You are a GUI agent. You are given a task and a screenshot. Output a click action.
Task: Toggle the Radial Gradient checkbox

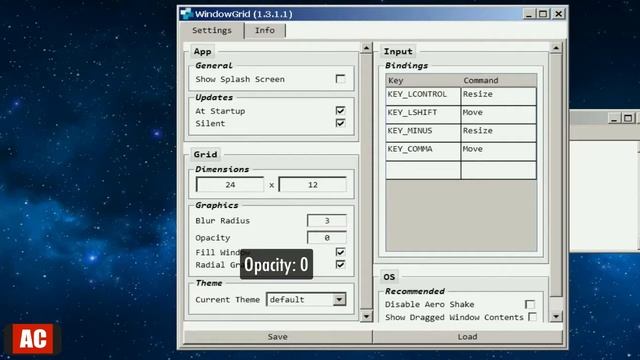[x=340, y=264]
